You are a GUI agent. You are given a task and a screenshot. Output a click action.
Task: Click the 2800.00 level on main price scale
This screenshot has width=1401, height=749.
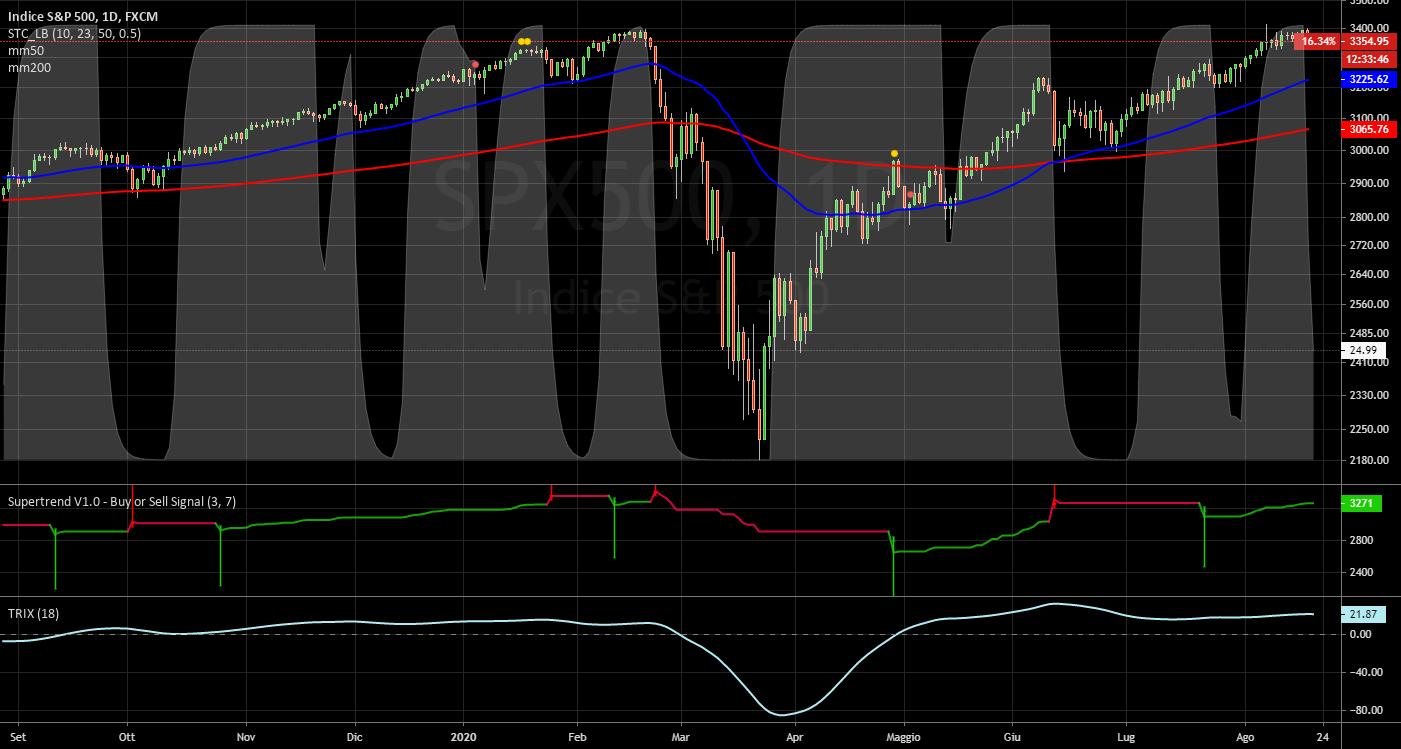(x=1369, y=217)
